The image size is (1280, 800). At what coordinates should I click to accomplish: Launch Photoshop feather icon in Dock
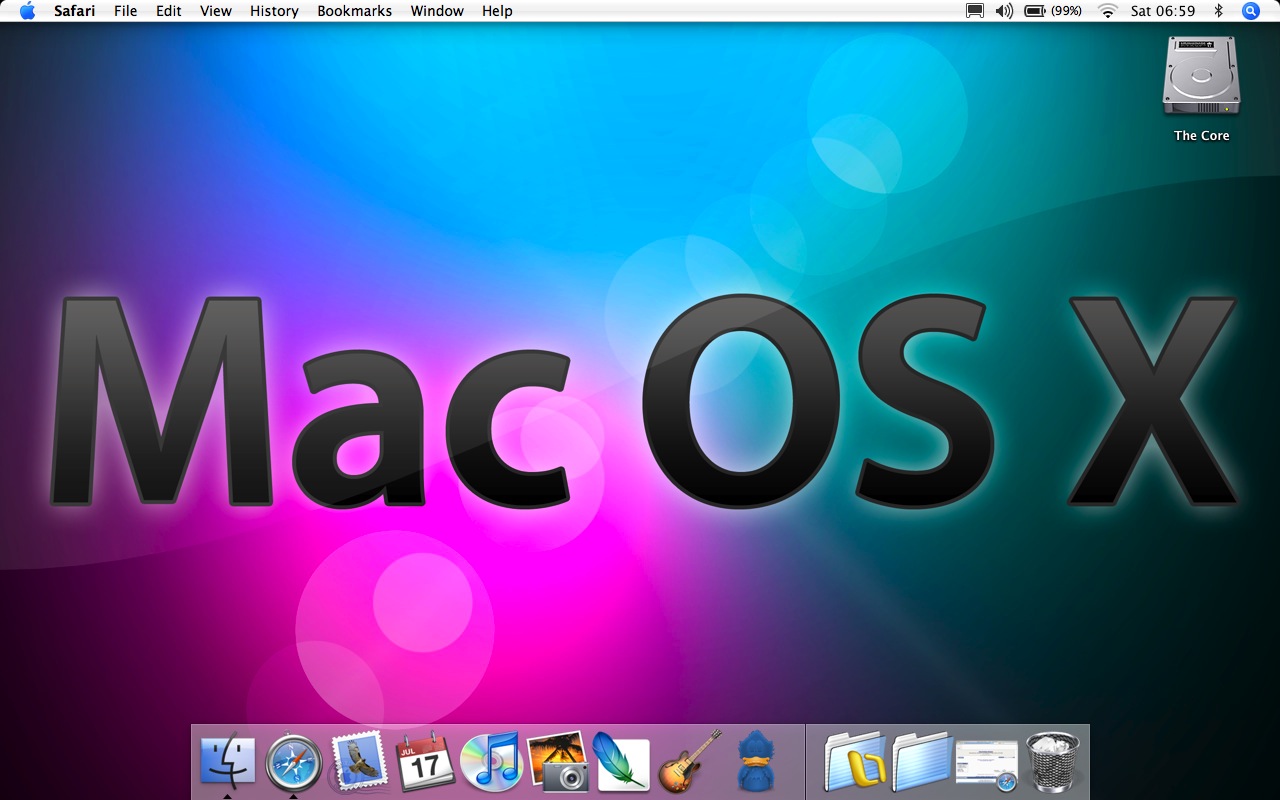click(x=621, y=762)
